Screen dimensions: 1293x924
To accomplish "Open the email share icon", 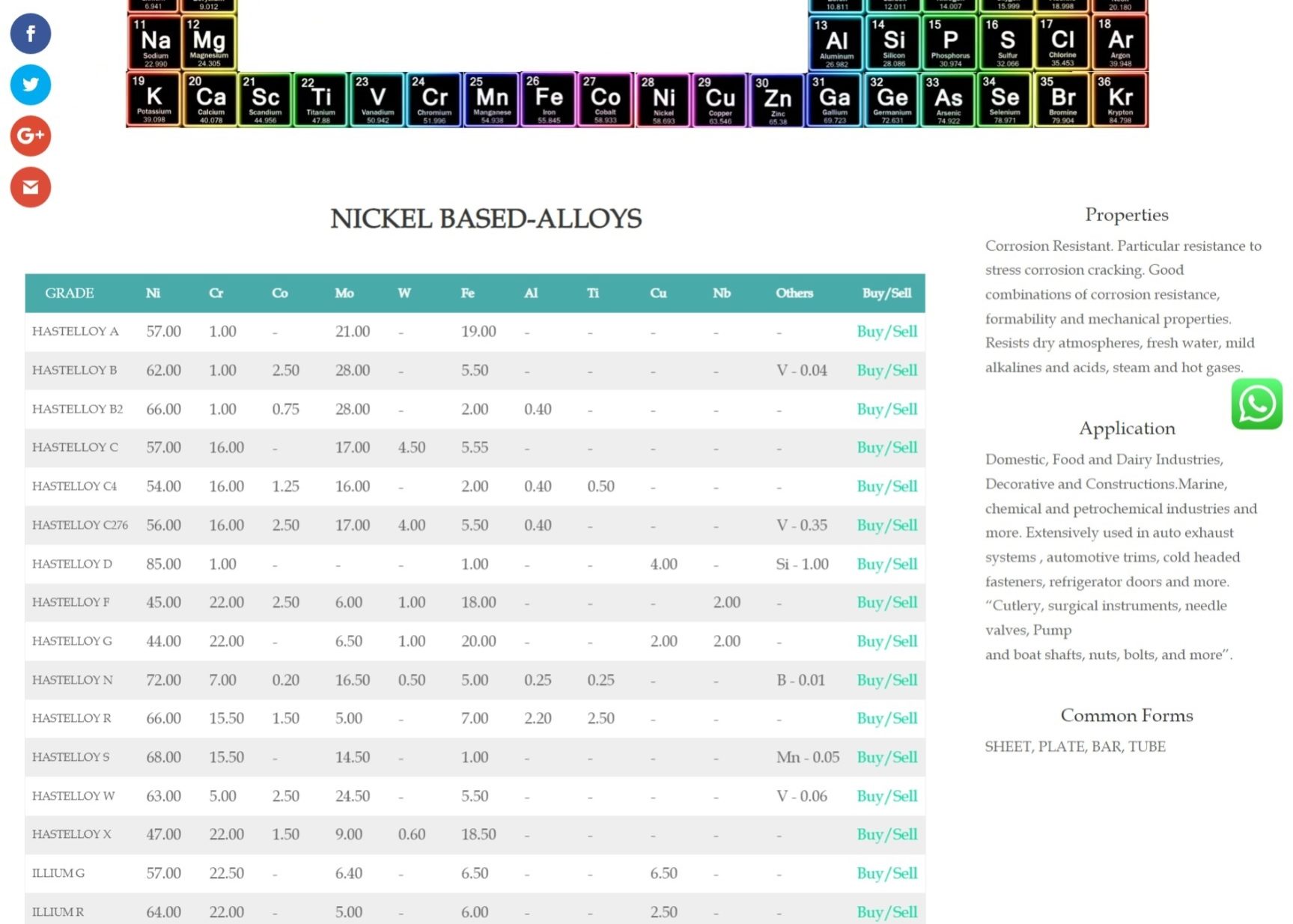I will point(31,187).
